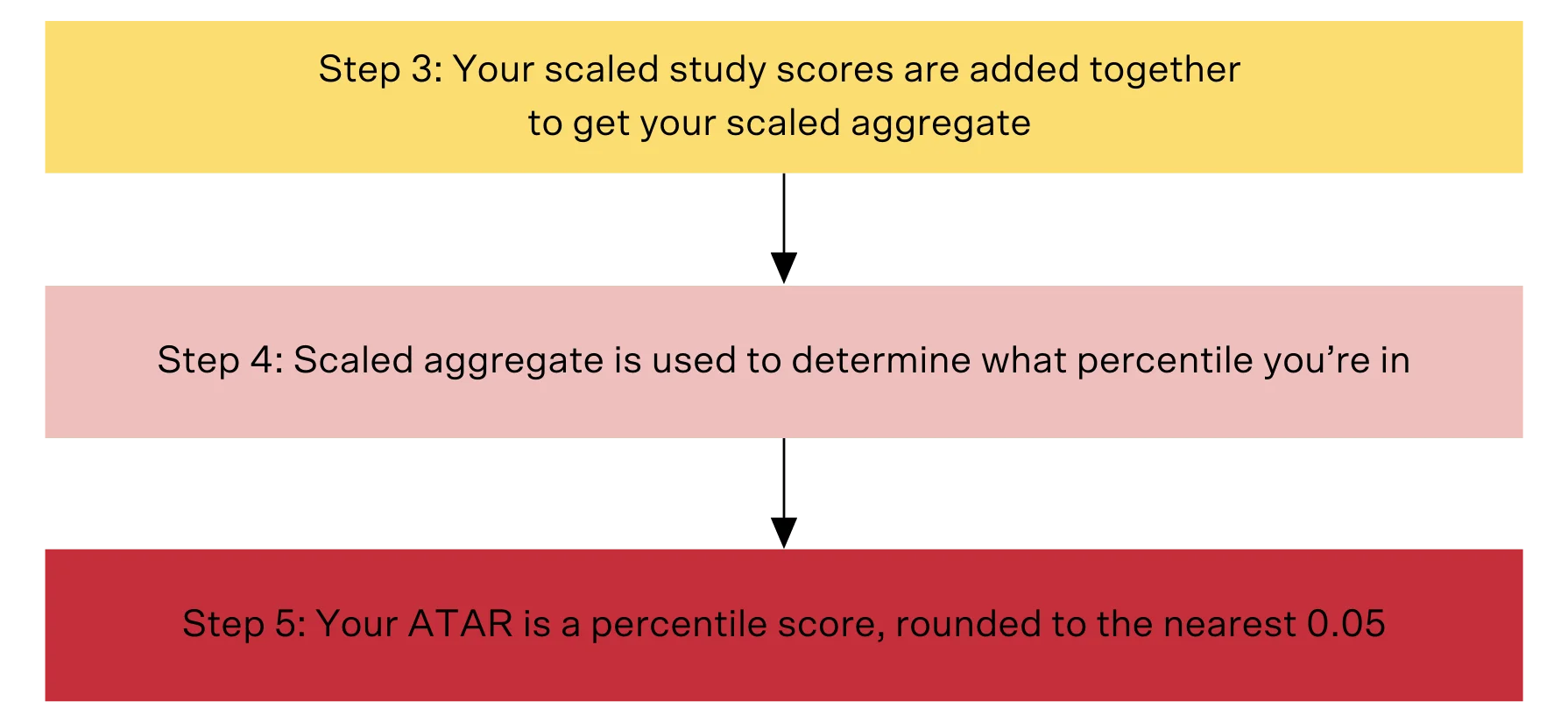Click the number '0.05' in Step 5
The width and height of the screenshot is (1568, 723).
(1346, 624)
